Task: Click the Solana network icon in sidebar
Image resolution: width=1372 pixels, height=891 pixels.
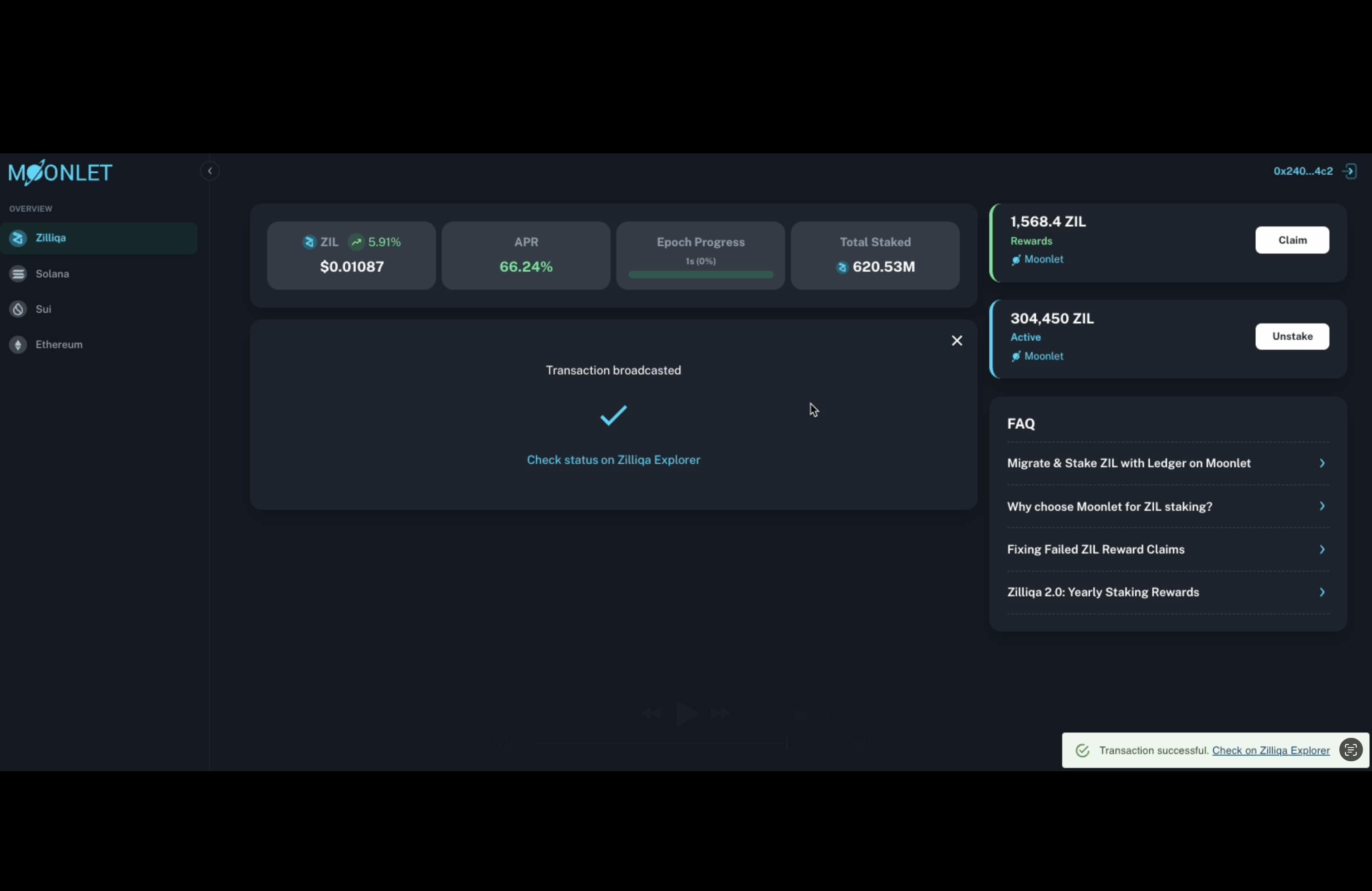Action: tap(18, 274)
